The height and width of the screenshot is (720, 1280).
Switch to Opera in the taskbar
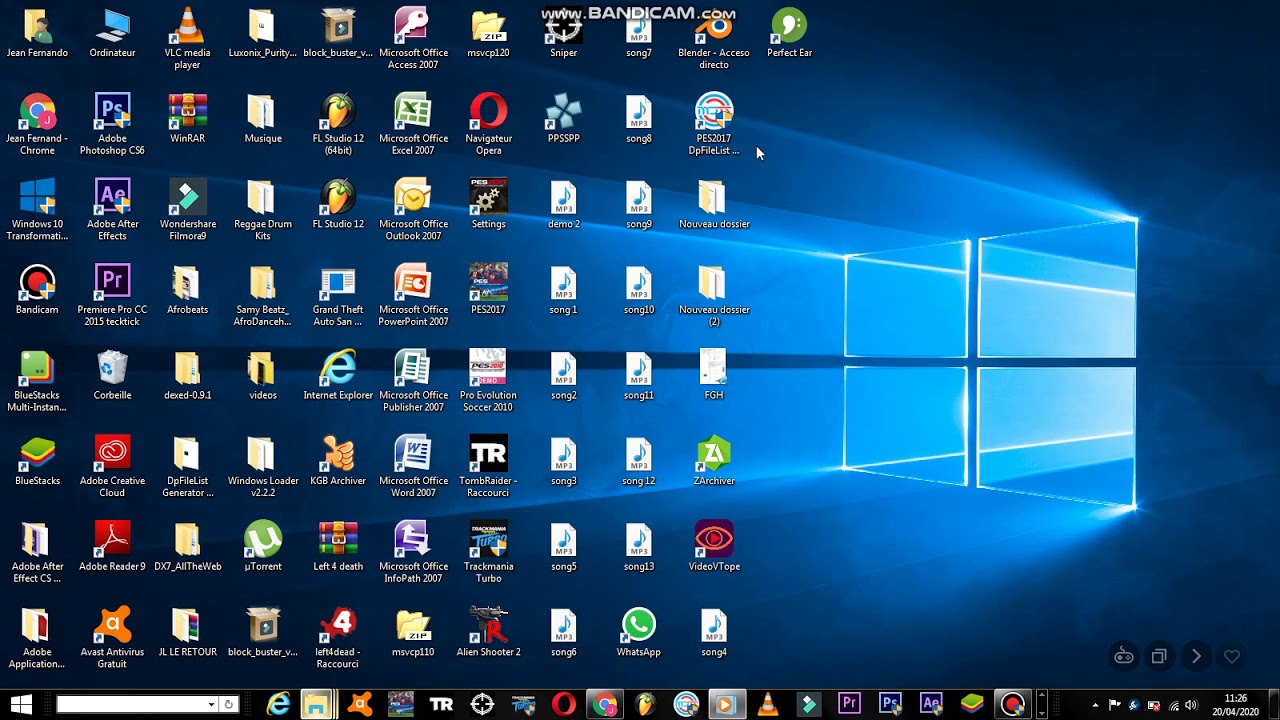[x=564, y=704]
